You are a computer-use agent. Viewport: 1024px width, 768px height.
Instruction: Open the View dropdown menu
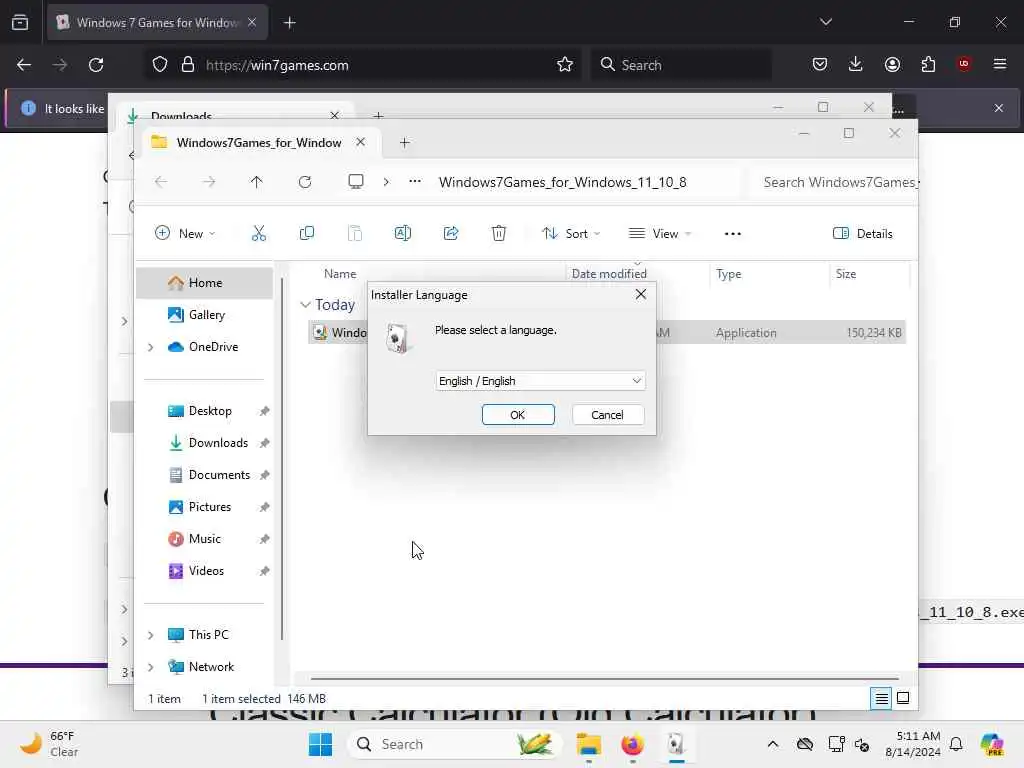660,233
